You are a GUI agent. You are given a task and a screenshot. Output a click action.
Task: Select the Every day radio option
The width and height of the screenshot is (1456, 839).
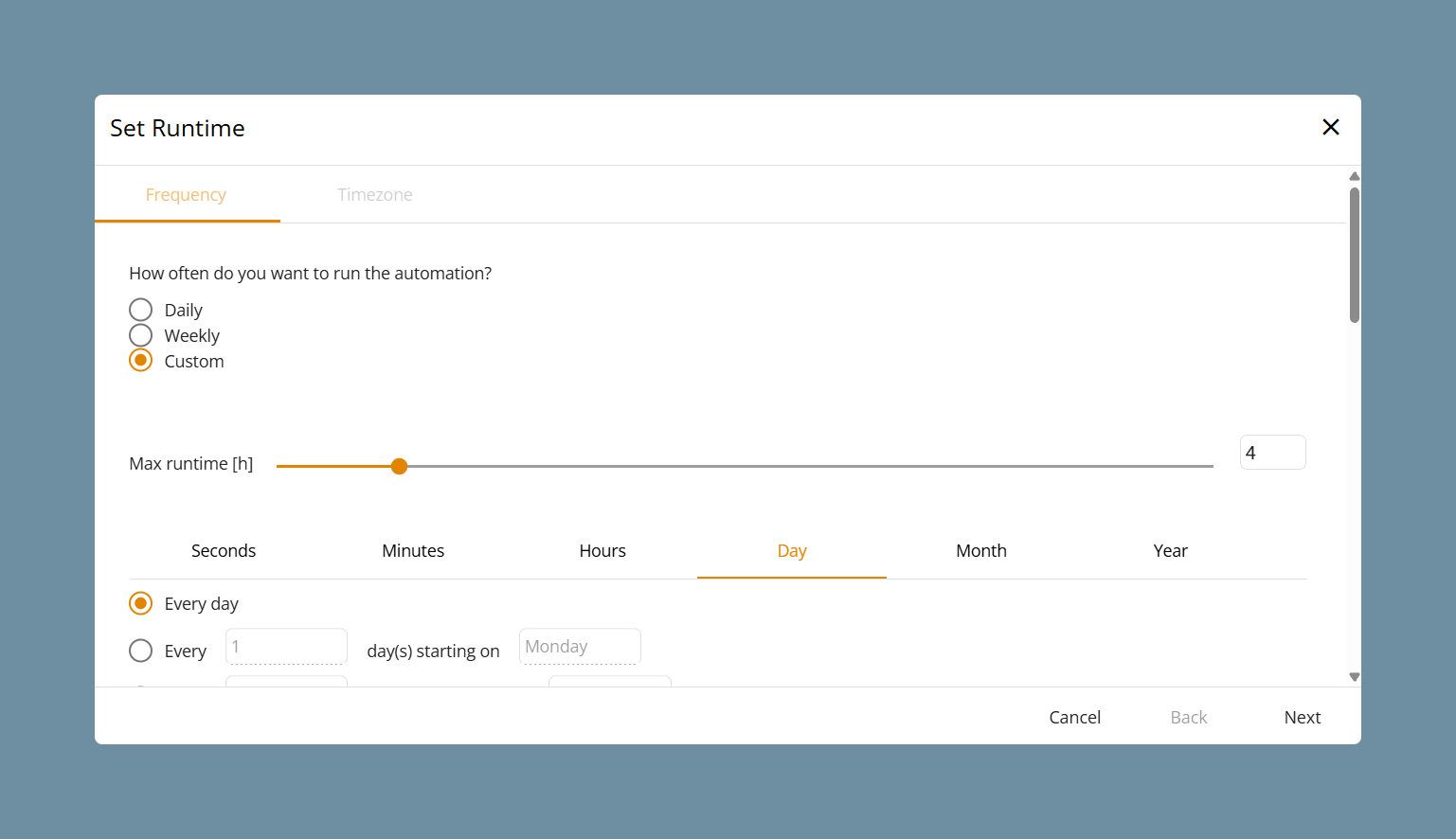[x=141, y=603]
